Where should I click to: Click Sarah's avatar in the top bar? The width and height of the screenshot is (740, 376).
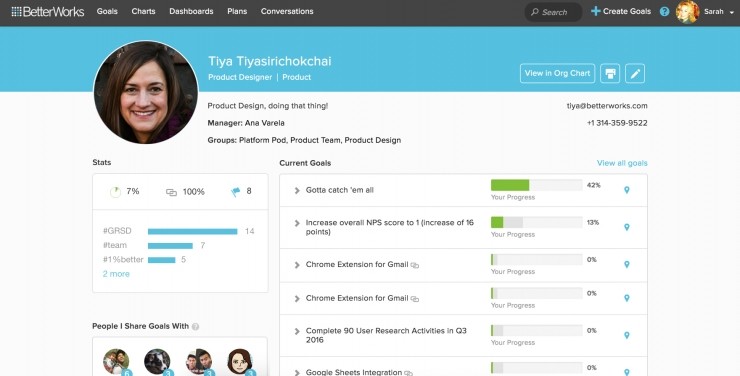tap(687, 12)
